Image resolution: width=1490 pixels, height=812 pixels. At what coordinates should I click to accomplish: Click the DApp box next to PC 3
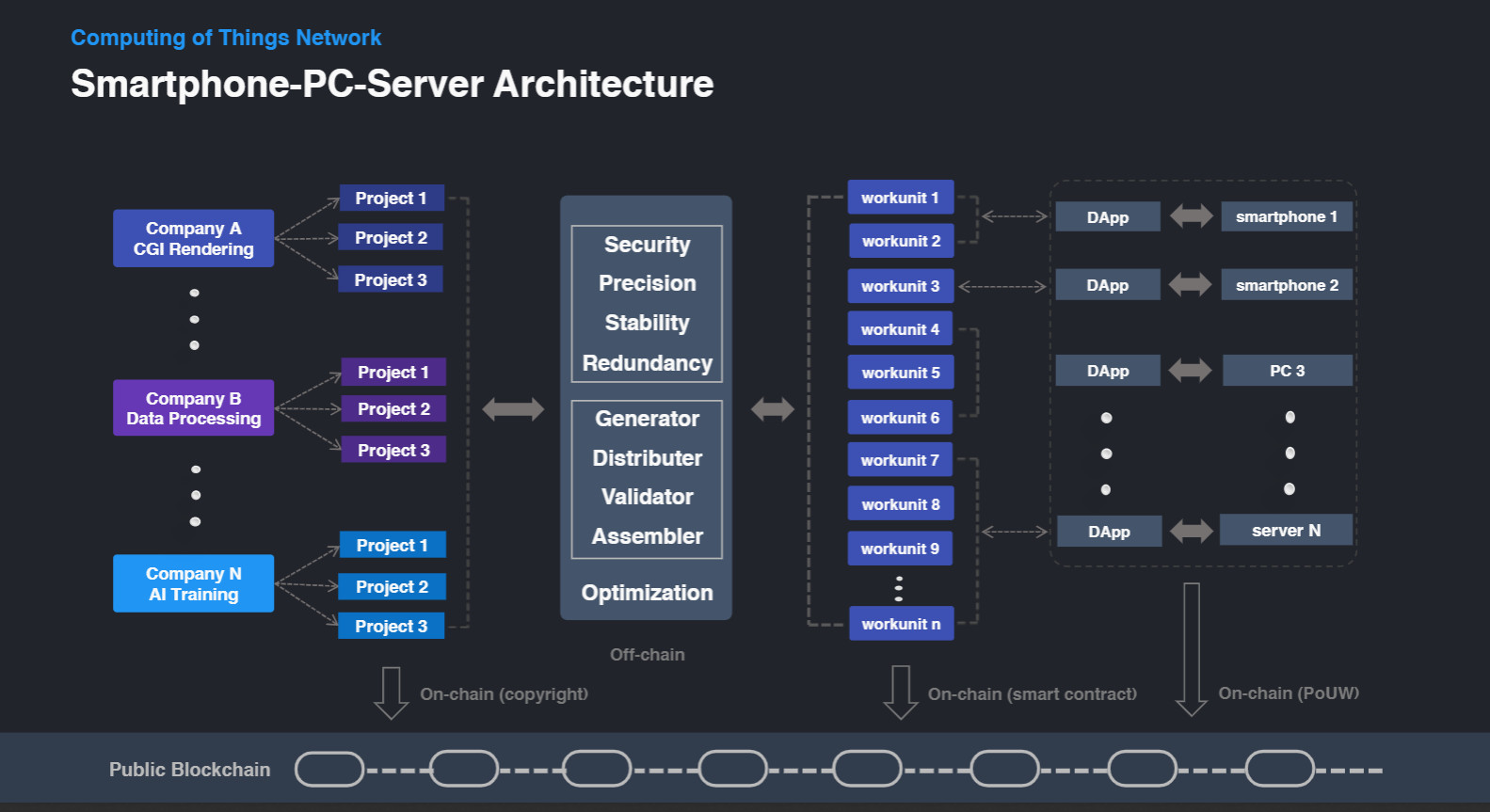pyautogui.click(x=1108, y=371)
